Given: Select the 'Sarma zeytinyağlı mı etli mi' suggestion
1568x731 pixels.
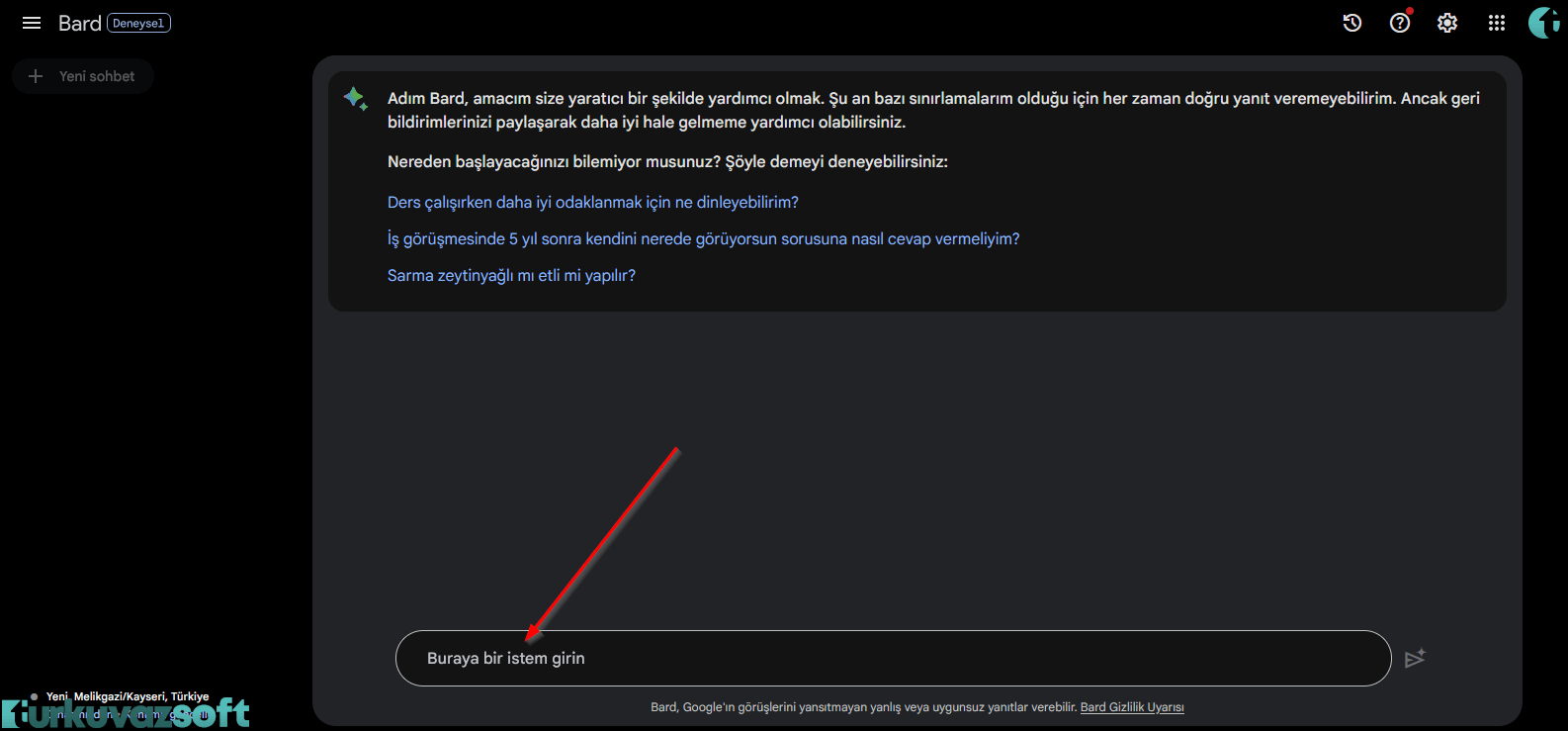Looking at the screenshot, I should pos(511,275).
